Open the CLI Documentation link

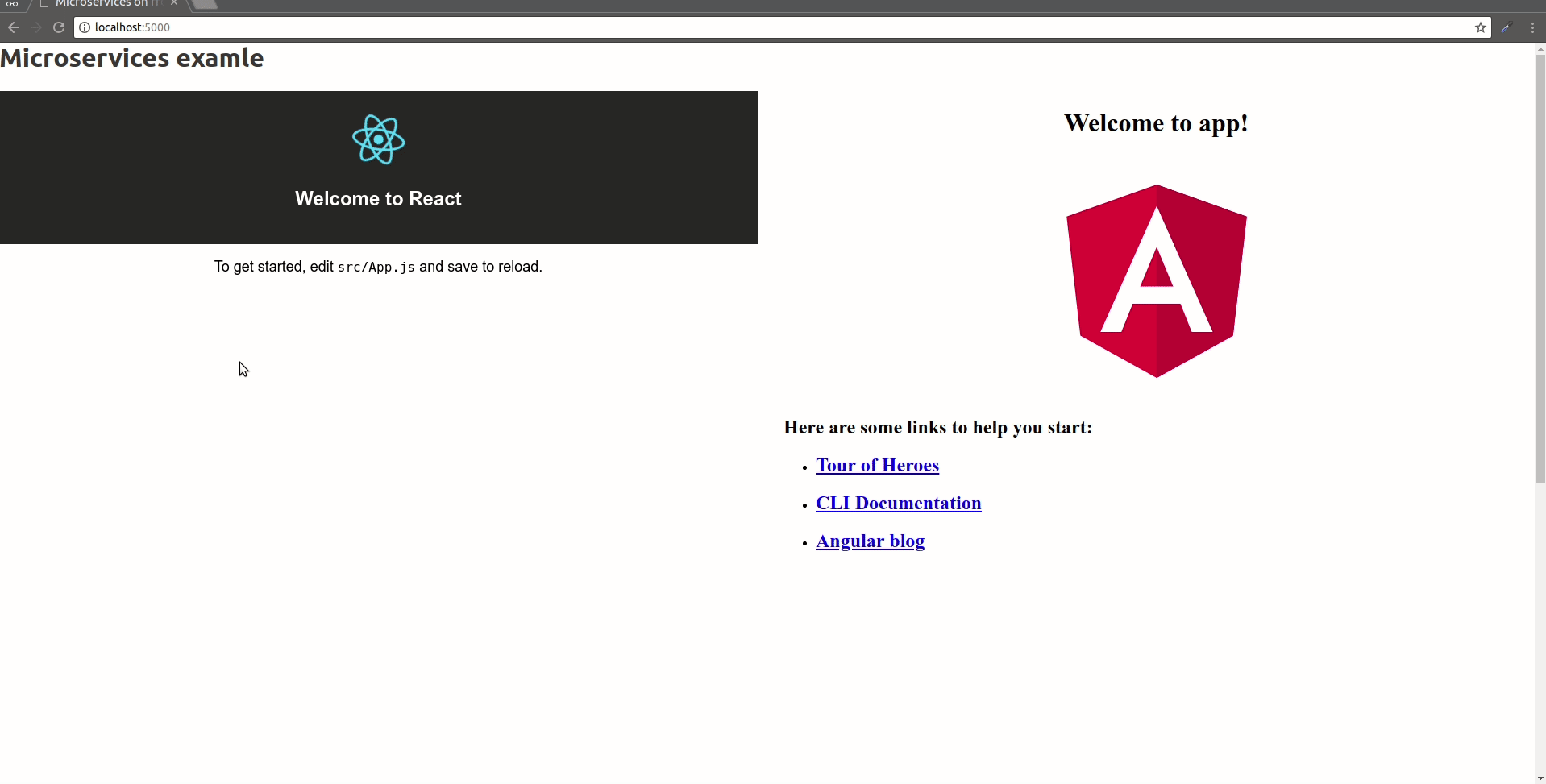coord(898,504)
